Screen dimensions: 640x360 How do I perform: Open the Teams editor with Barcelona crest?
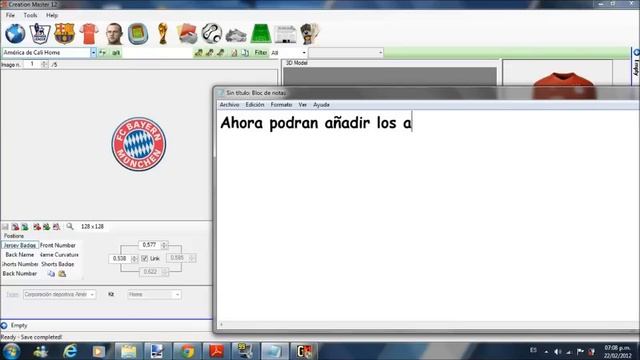[x=64, y=33]
